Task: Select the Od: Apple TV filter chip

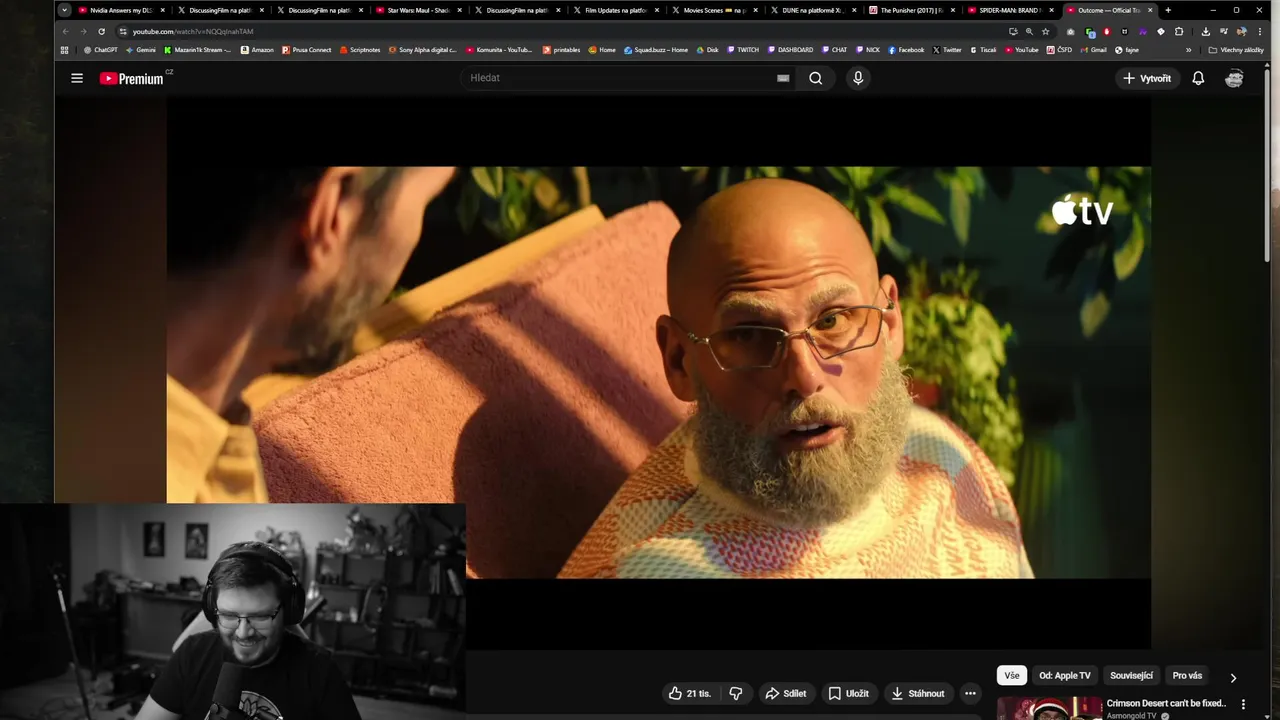Action: coord(1065,676)
